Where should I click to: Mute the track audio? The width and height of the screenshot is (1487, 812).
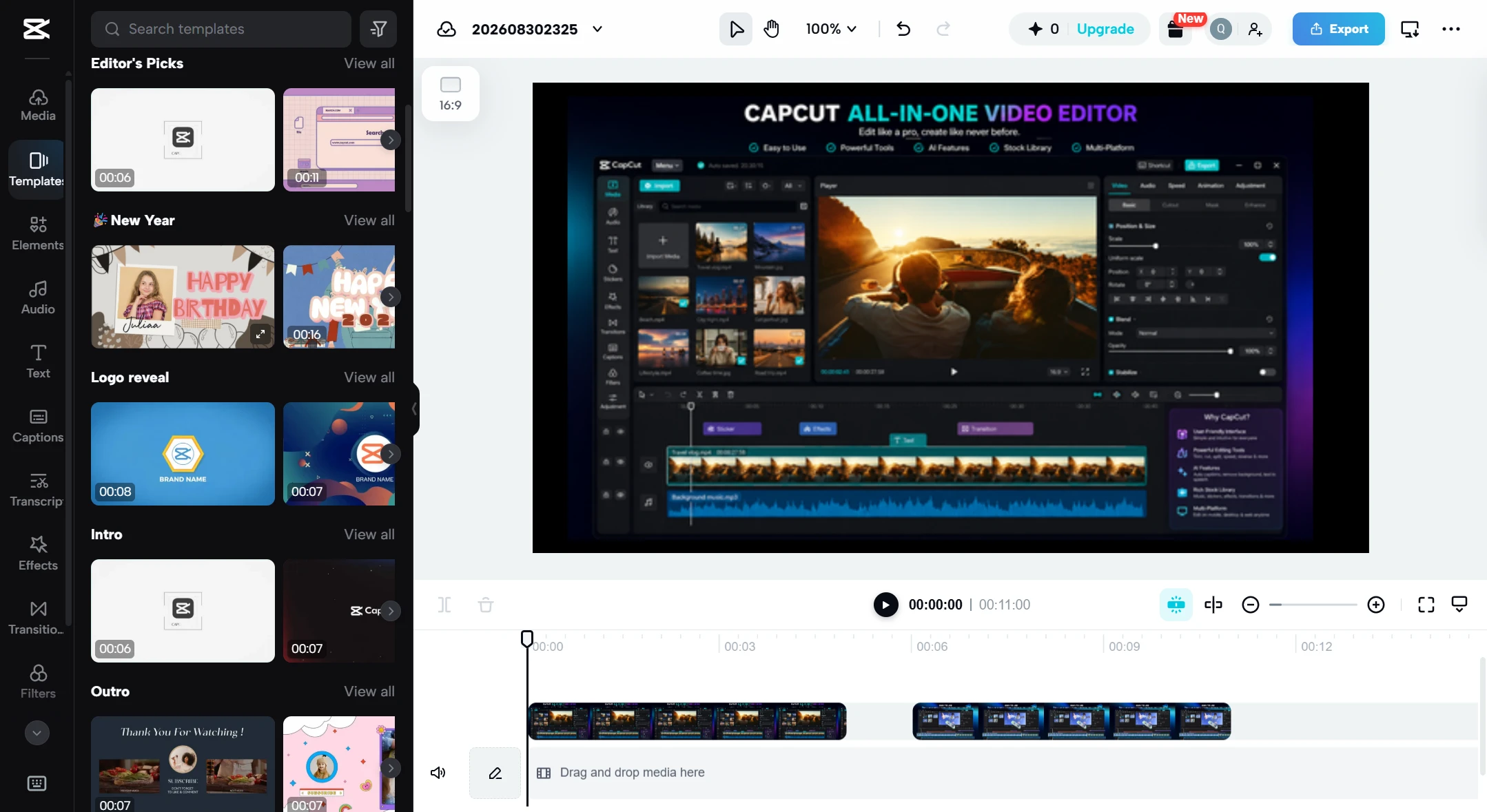tap(438, 773)
